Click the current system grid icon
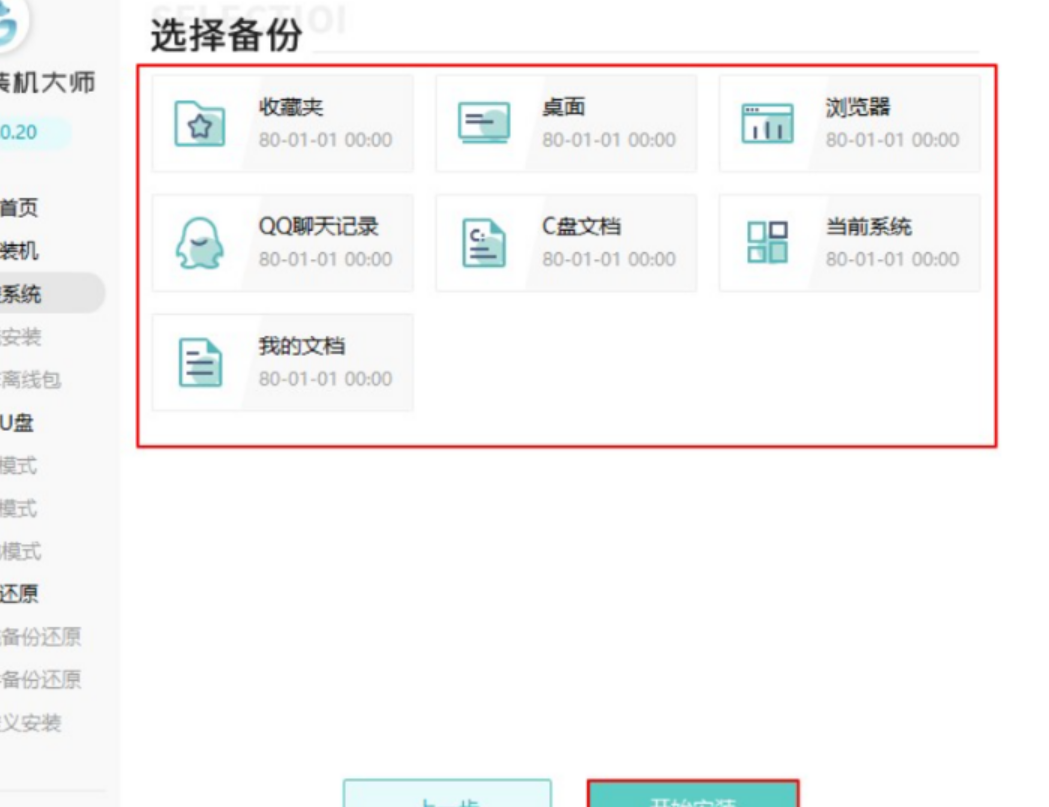Screen dimensions: 1049x807 pyautogui.click(x=767, y=242)
